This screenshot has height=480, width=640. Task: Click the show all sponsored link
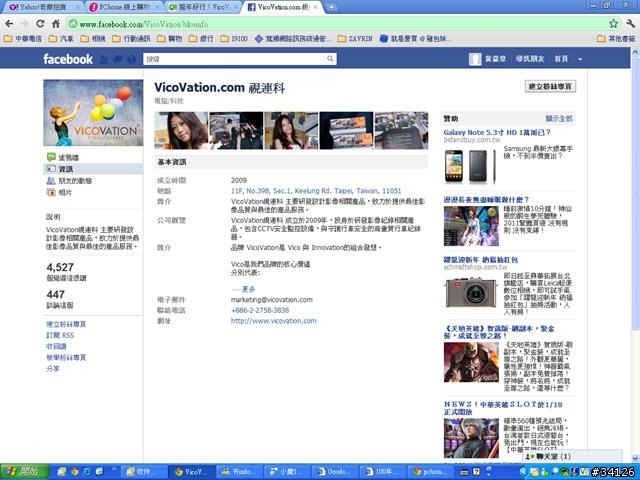[x=559, y=118]
